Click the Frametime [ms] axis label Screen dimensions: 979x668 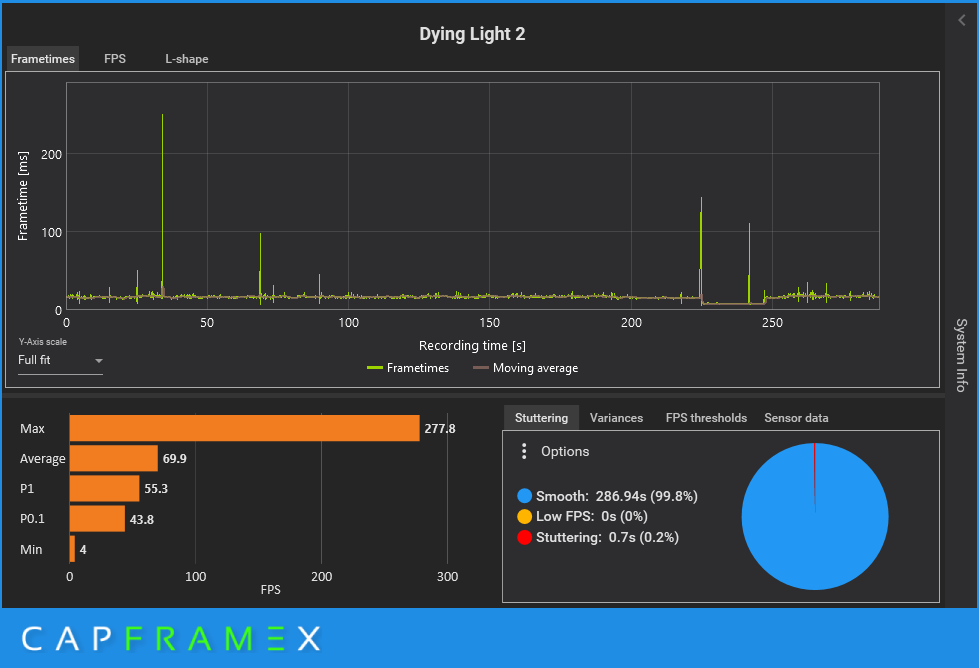point(23,195)
